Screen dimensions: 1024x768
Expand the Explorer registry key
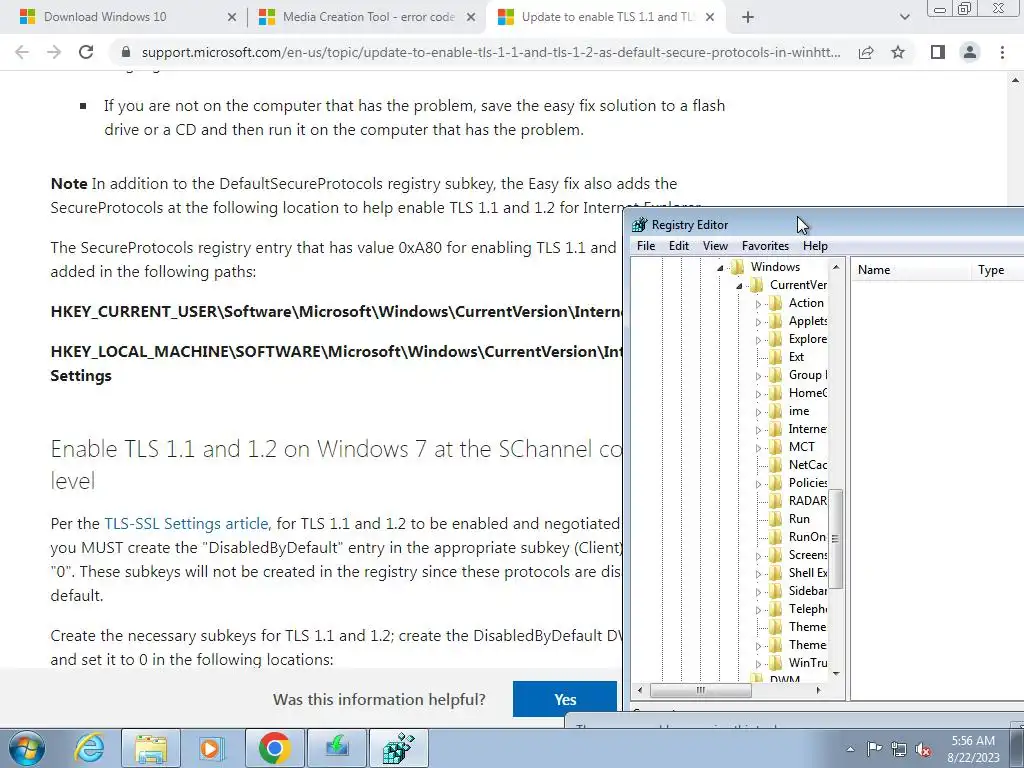pyautogui.click(x=758, y=340)
